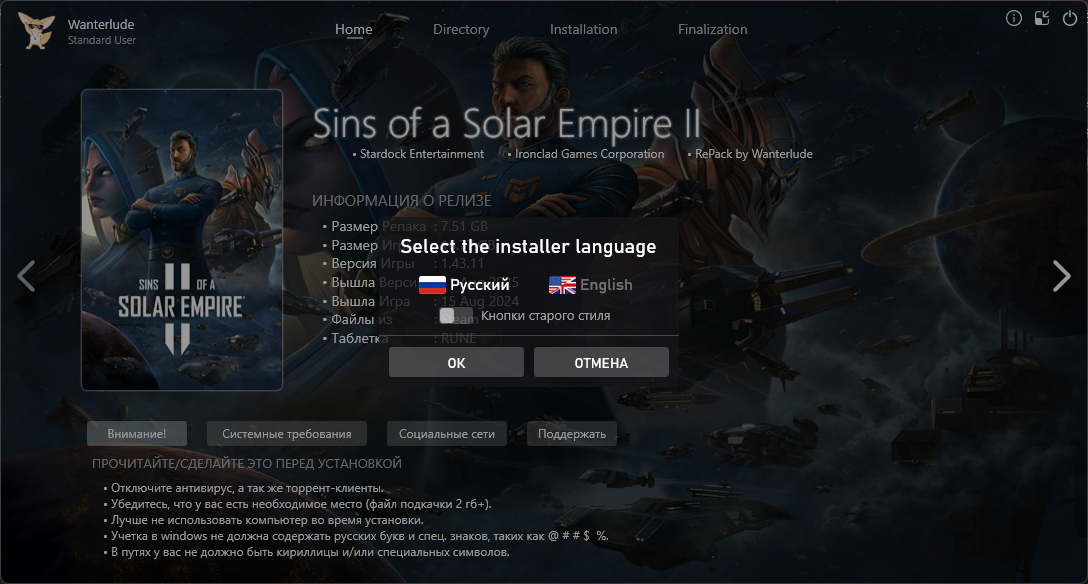Click the minimize-to-tray window icon

[x=1042, y=19]
